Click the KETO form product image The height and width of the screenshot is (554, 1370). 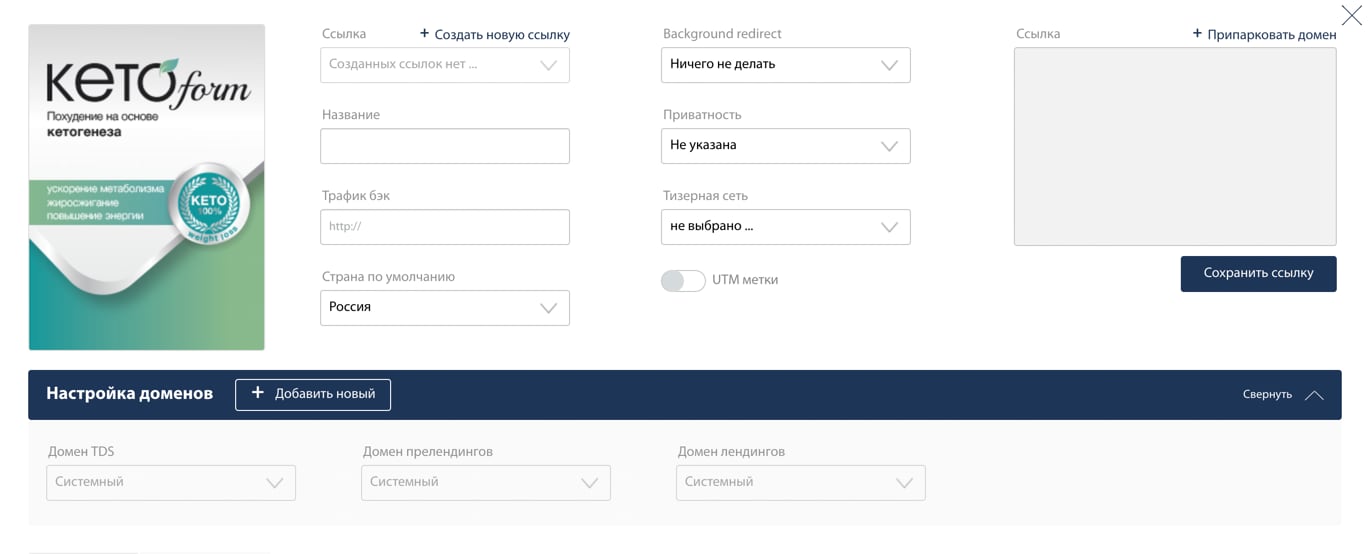click(x=147, y=187)
